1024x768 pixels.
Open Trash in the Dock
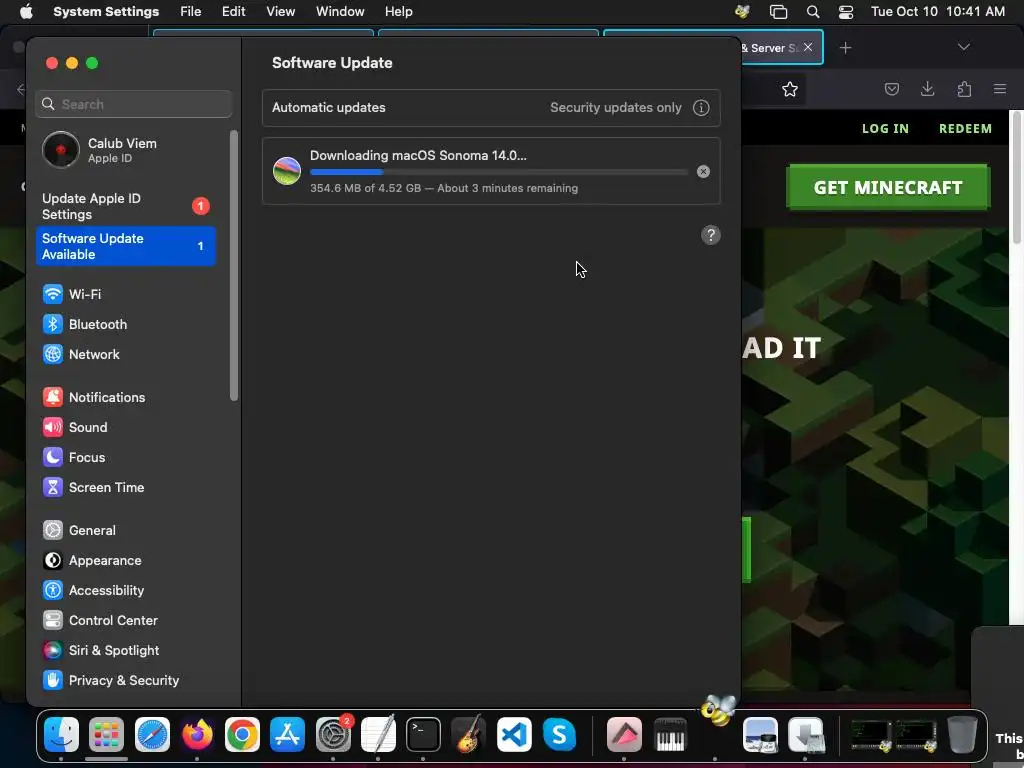(962, 734)
